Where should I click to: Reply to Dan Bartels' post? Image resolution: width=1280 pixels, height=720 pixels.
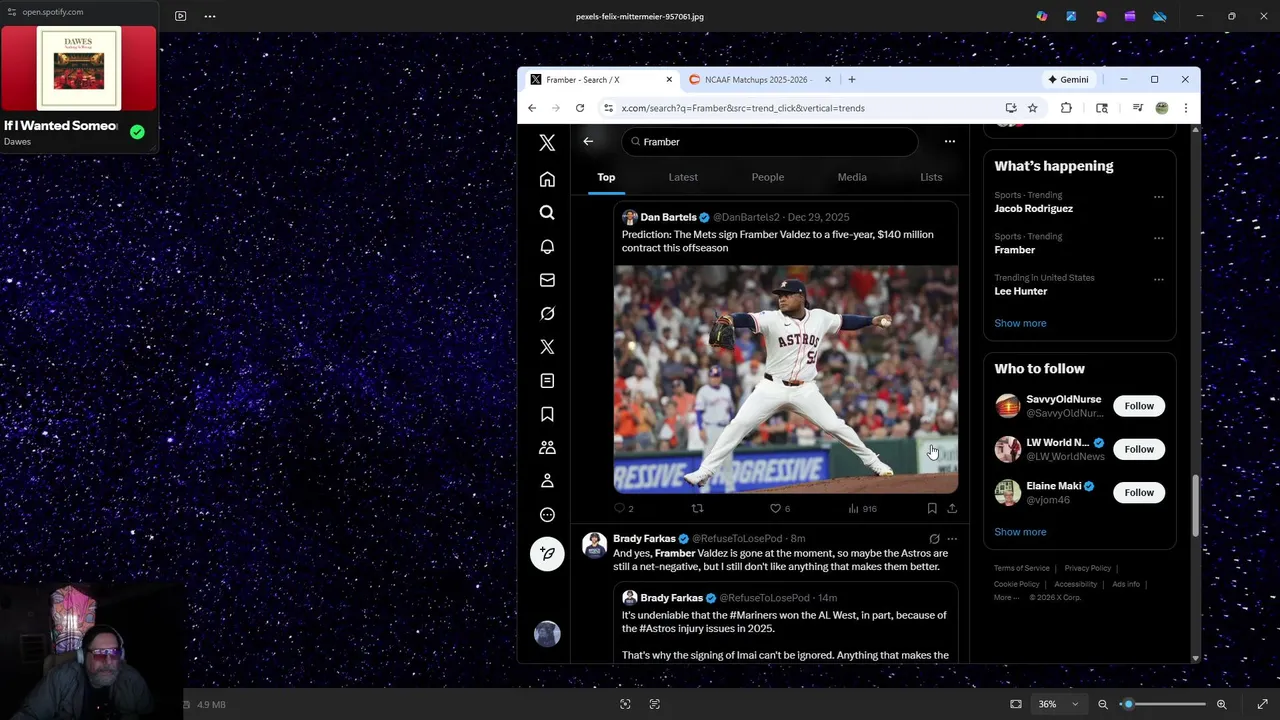624,508
